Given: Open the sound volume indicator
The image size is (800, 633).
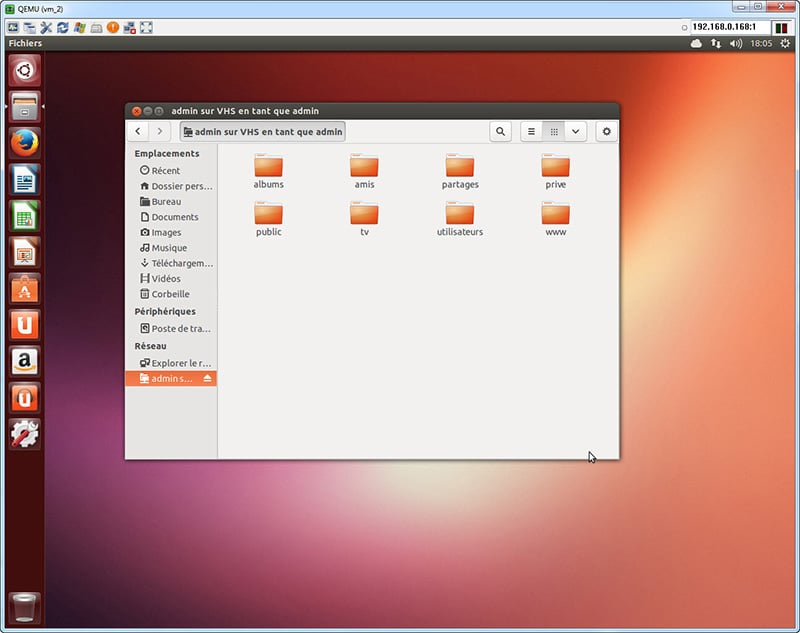Looking at the screenshot, I should [x=735, y=43].
